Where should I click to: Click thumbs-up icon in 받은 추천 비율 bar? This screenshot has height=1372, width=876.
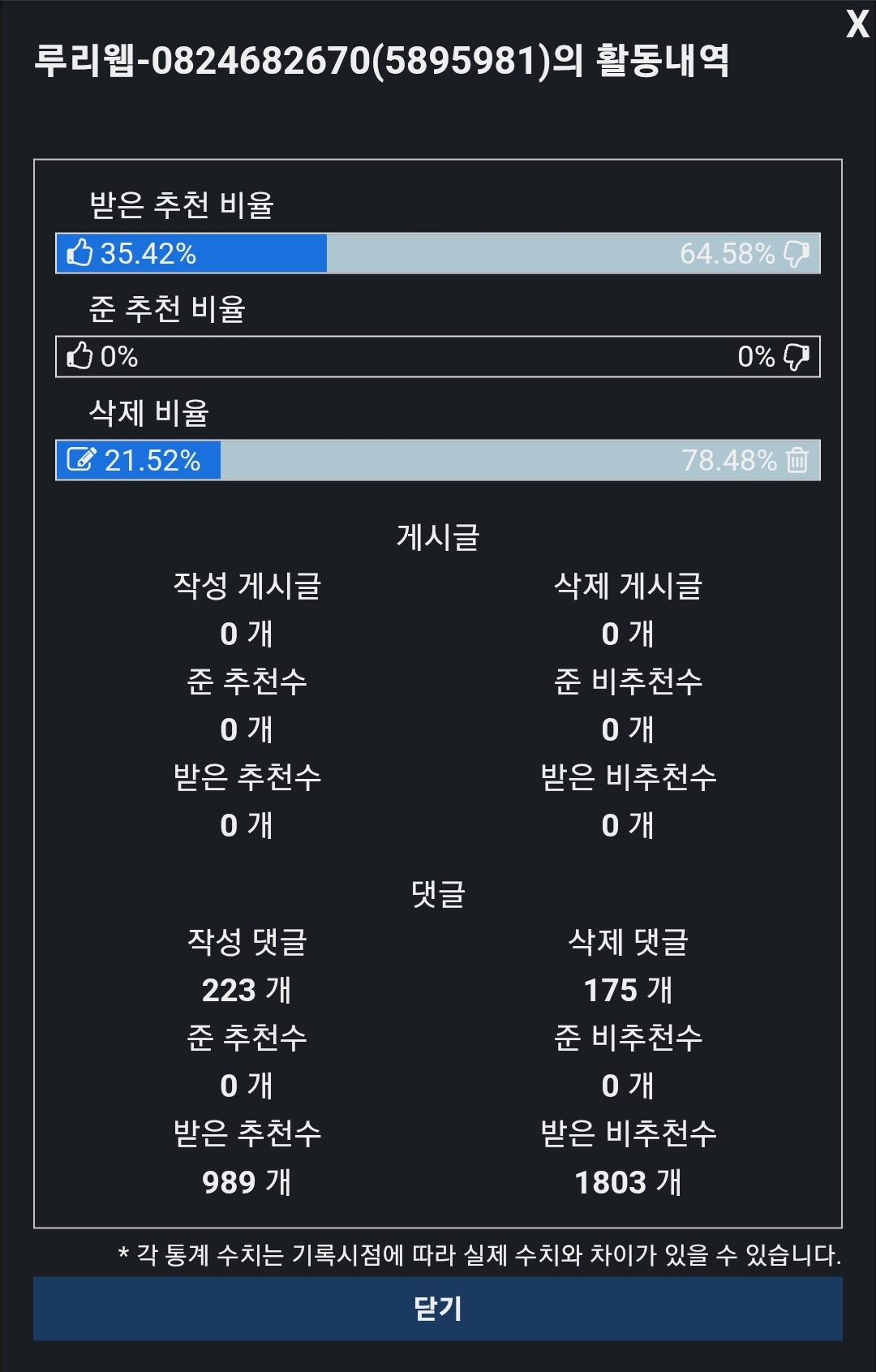click(79, 252)
